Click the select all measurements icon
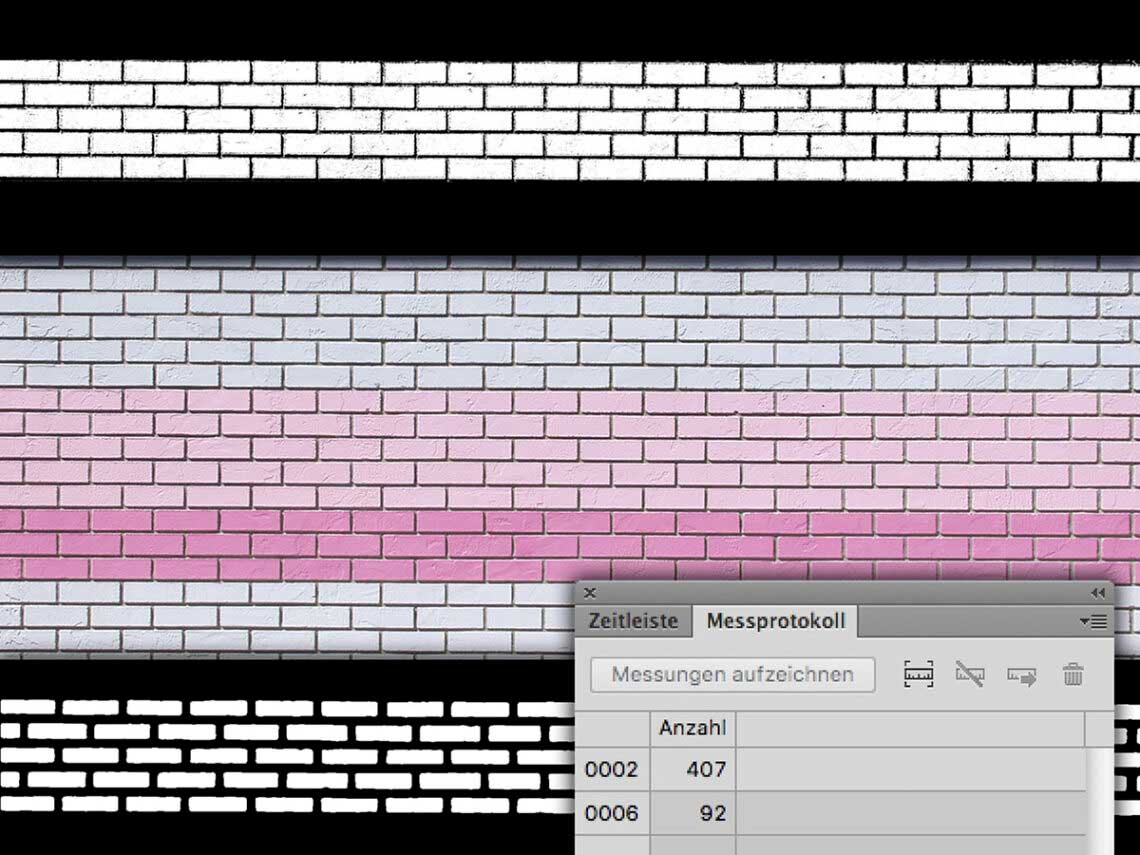Viewport: 1140px width, 855px height. (918, 675)
